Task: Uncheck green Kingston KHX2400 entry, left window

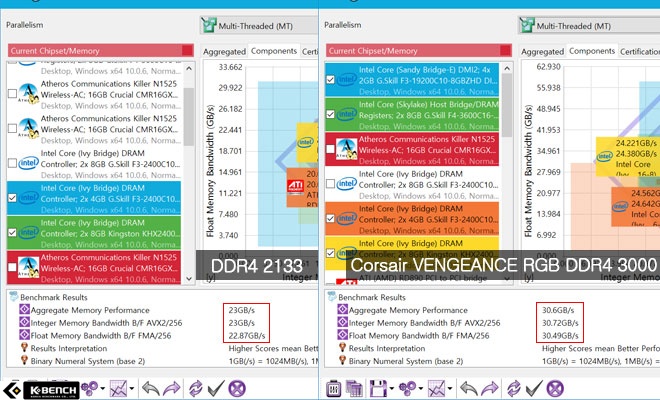Action: [12, 232]
